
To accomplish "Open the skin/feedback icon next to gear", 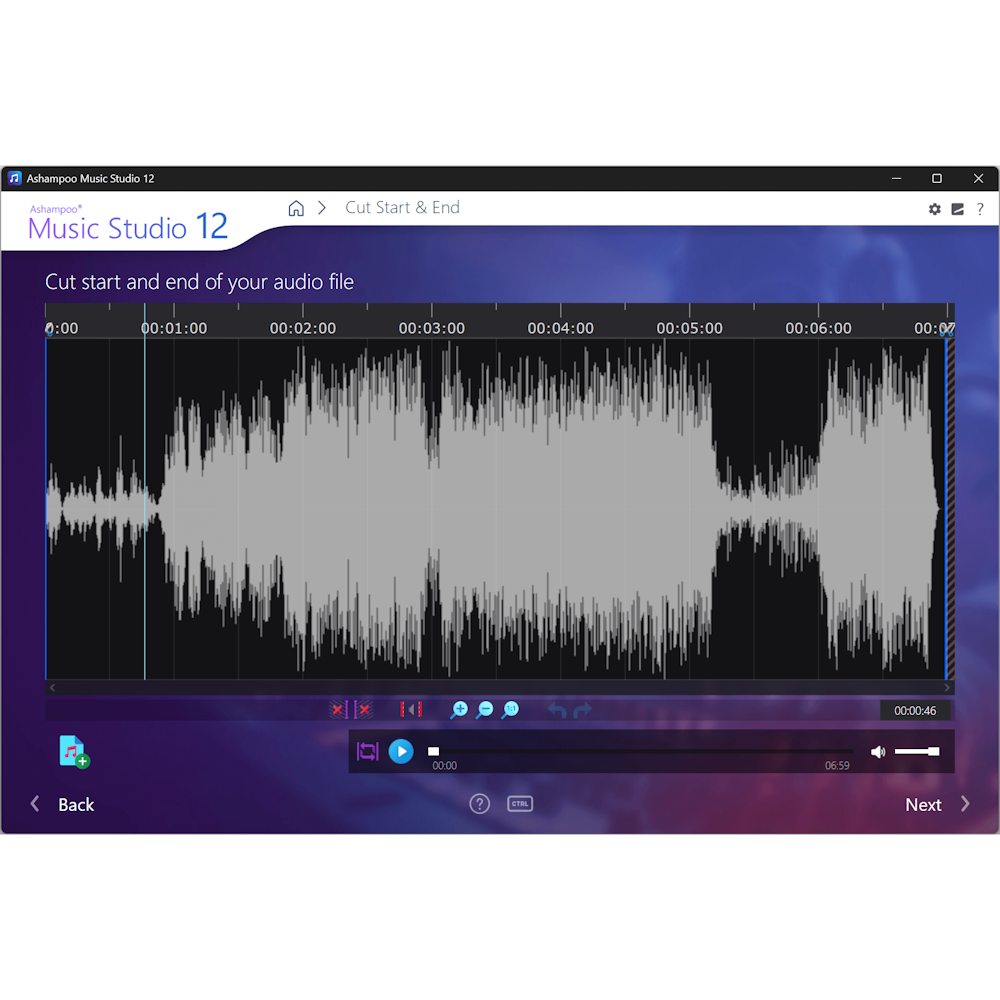I will click(957, 209).
